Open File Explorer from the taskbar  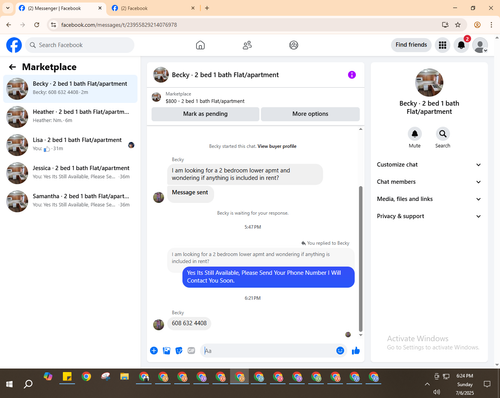[x=125, y=377]
